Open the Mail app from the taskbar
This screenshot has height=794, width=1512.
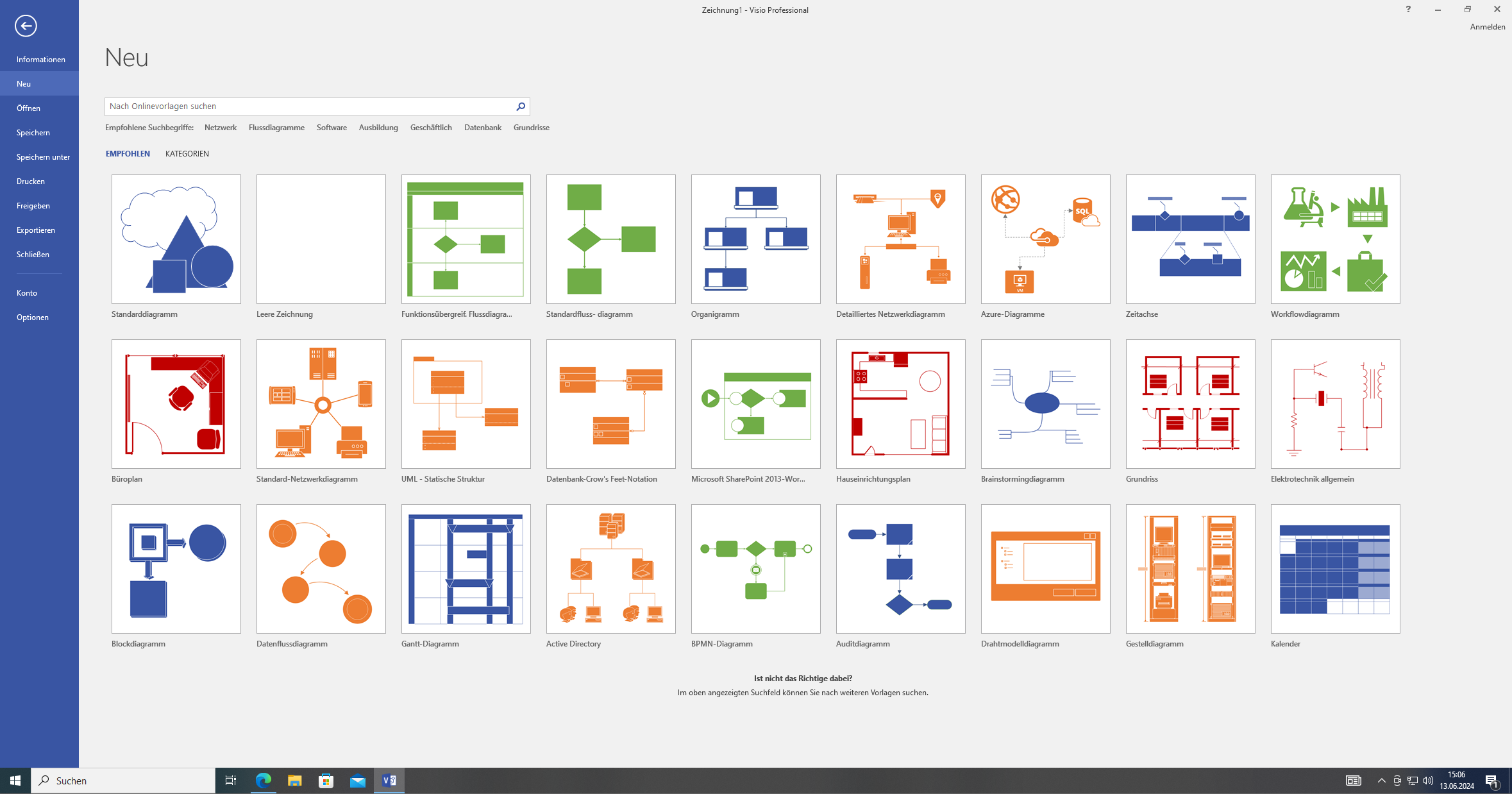tap(358, 781)
